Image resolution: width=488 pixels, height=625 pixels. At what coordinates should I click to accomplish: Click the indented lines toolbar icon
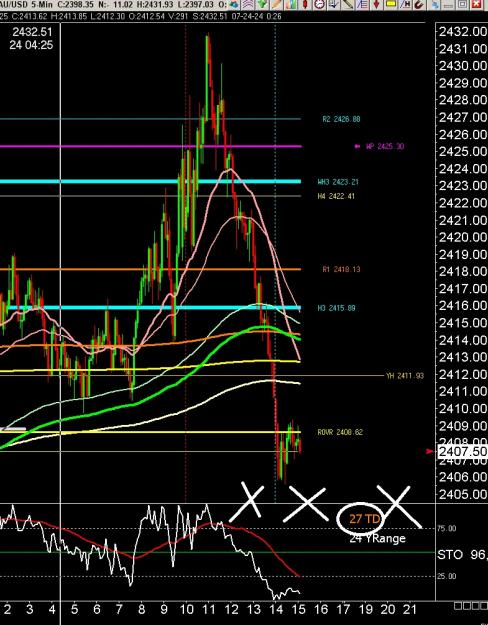(362, 4)
